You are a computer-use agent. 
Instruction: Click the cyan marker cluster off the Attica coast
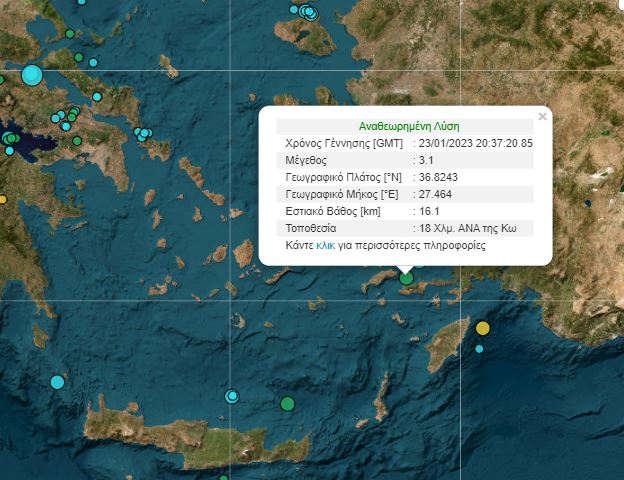click(x=143, y=133)
